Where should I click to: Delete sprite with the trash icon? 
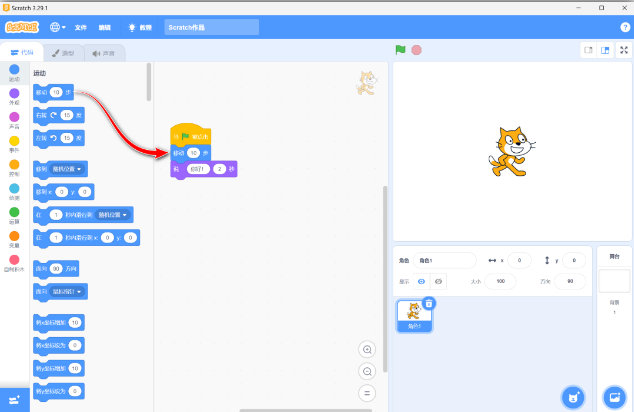pos(429,303)
